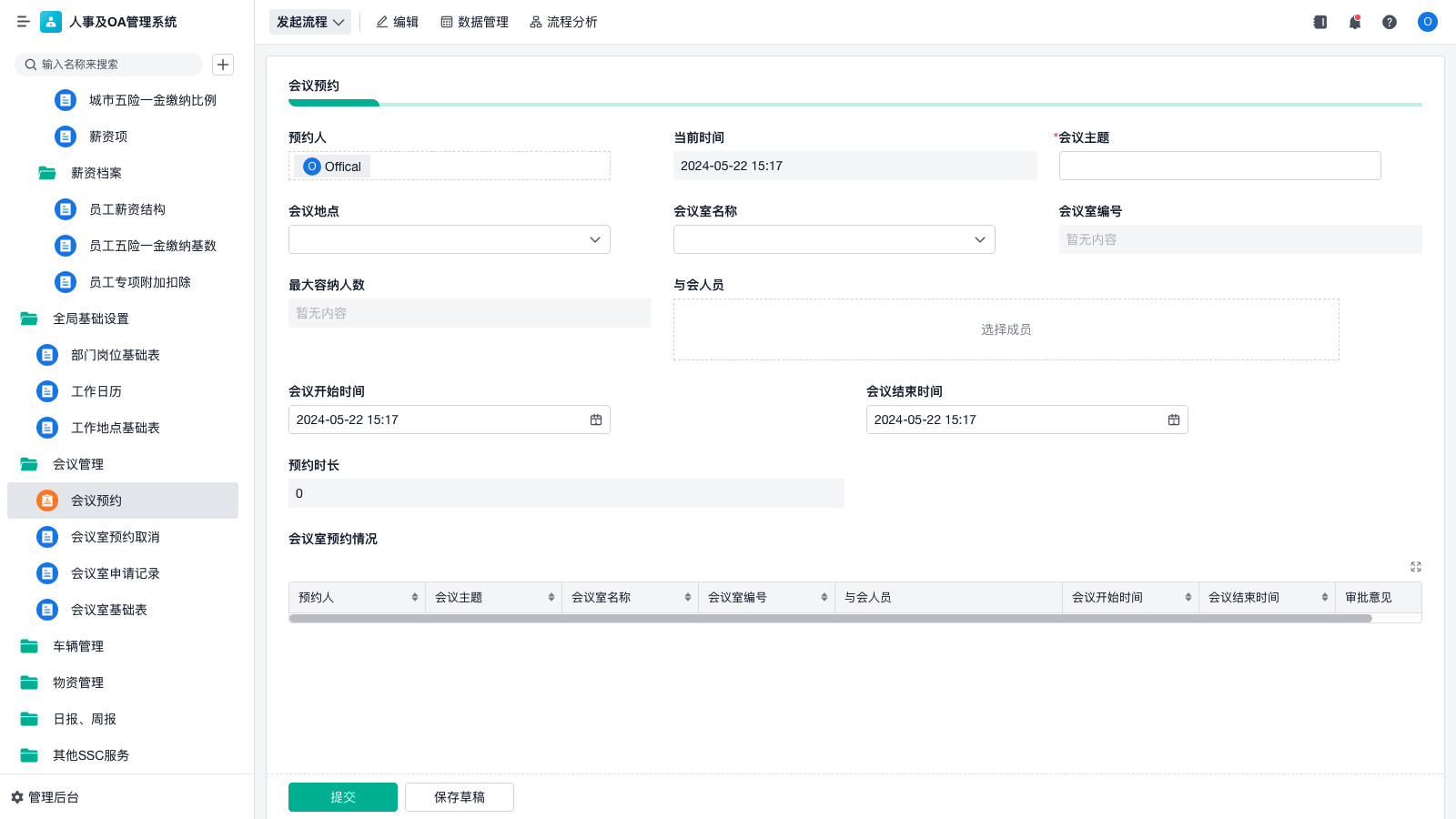
Task: Click the 保存草稿 button
Action: 460,797
